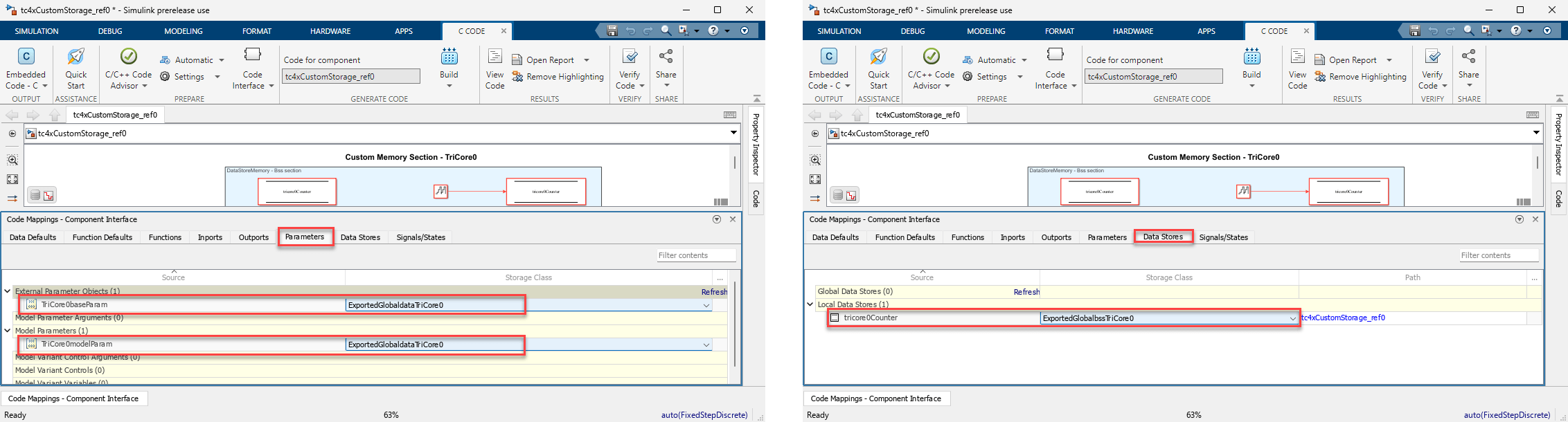Open Quick Start in the right window
Screen dimensions: 1568x422
878,68
